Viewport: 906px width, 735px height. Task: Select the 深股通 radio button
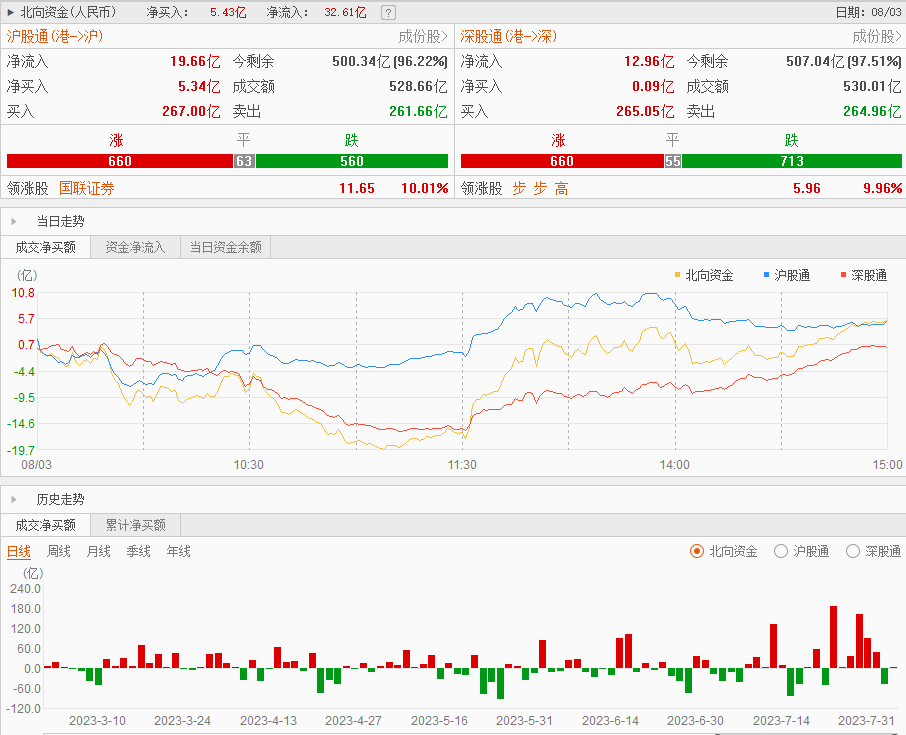pyautogui.click(x=853, y=551)
